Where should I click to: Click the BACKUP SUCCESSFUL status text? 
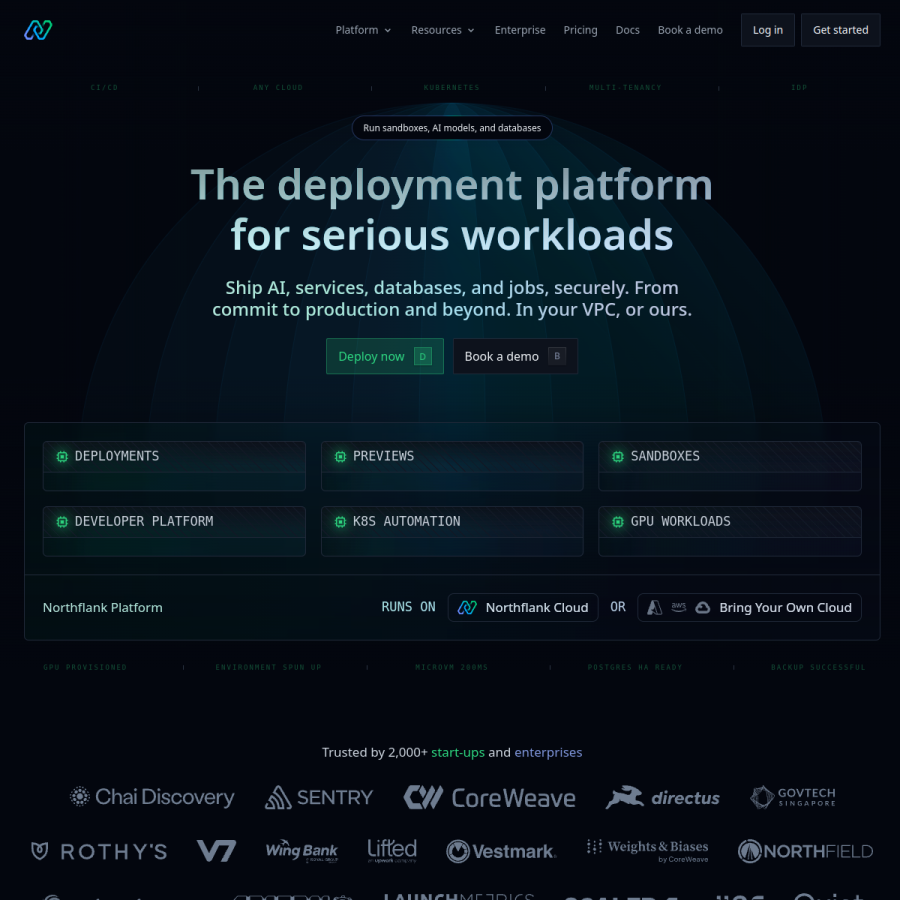(818, 668)
